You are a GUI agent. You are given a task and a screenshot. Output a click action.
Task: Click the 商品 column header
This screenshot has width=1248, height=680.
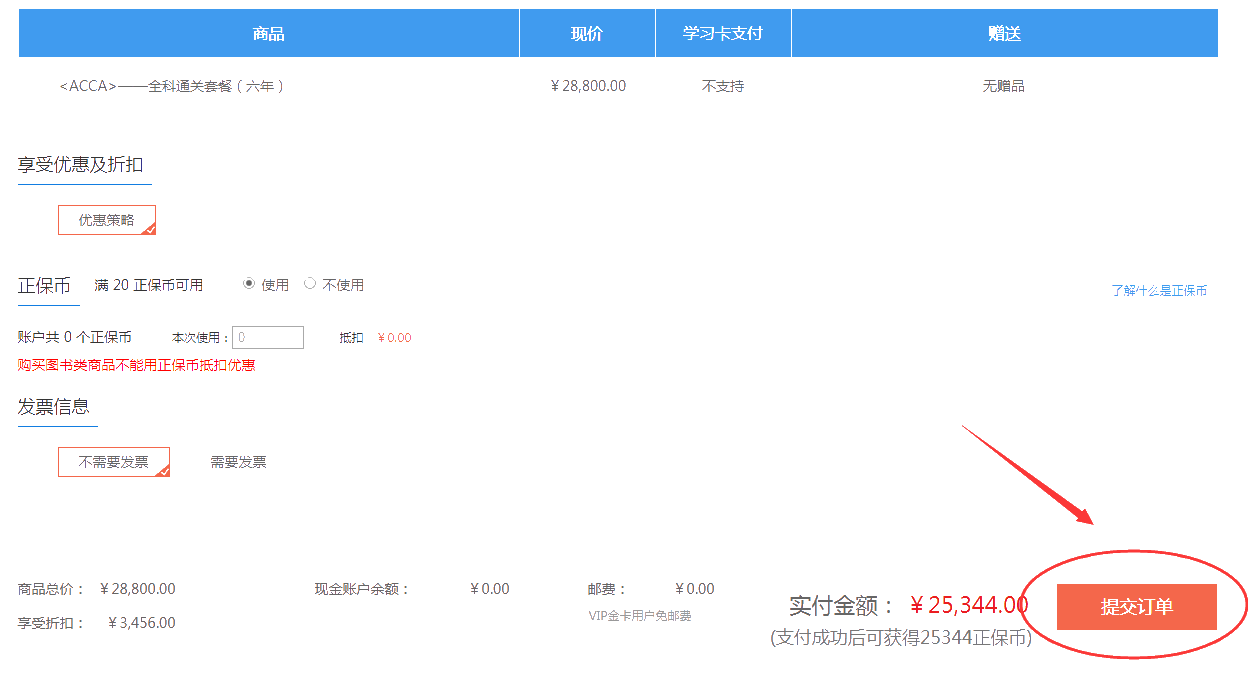(x=269, y=34)
